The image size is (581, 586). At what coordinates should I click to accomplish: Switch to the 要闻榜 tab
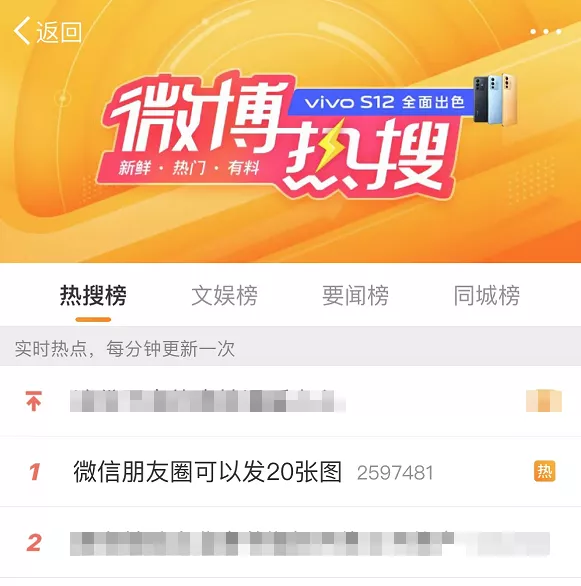click(x=355, y=295)
